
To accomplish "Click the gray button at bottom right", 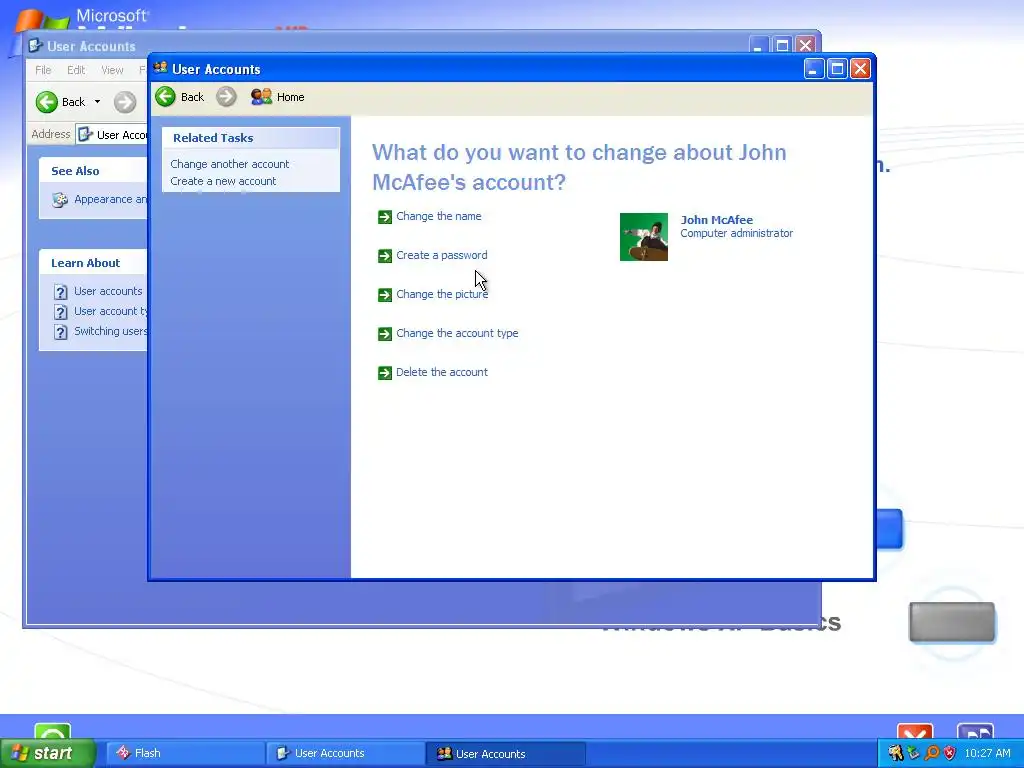I will coord(952,622).
